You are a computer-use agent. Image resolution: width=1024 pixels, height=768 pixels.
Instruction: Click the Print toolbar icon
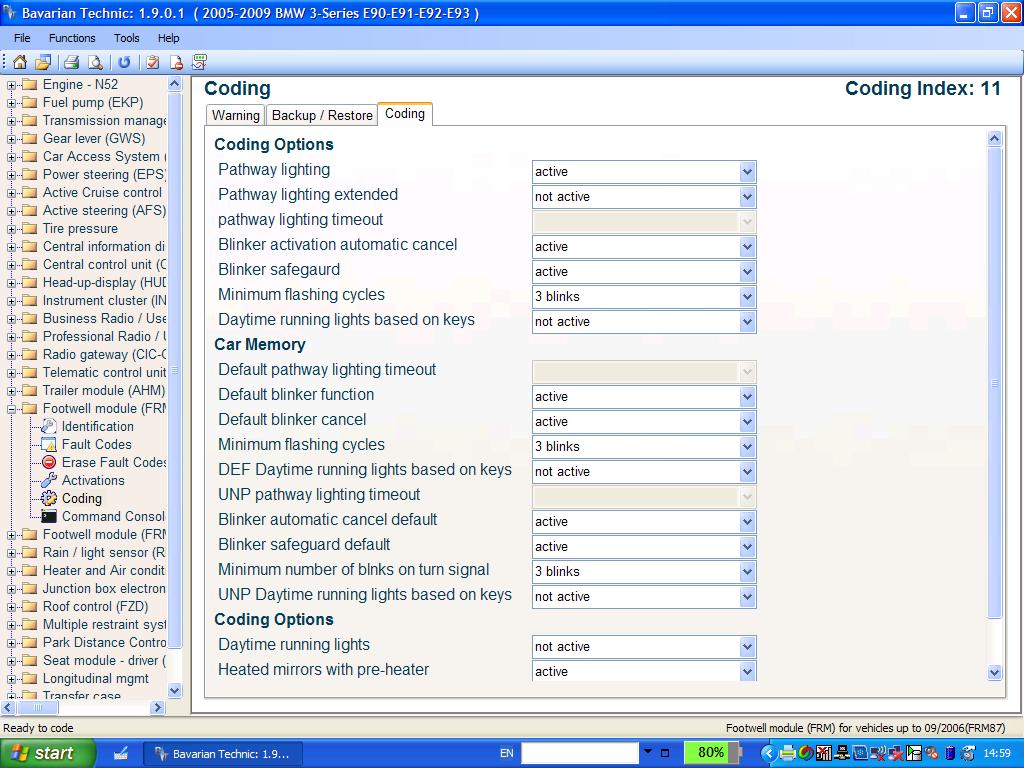tap(71, 62)
